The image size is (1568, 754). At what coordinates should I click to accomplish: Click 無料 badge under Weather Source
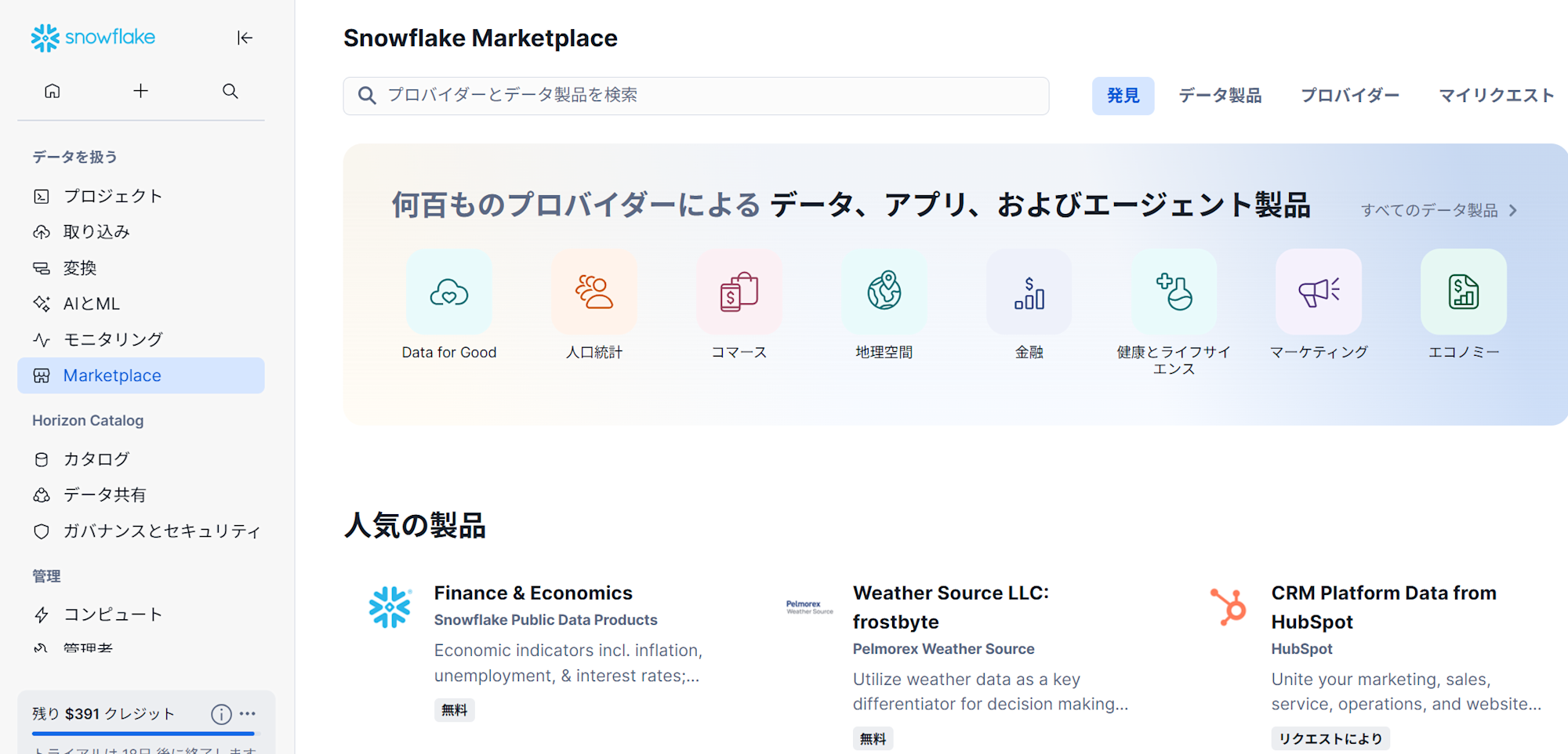[x=873, y=738]
